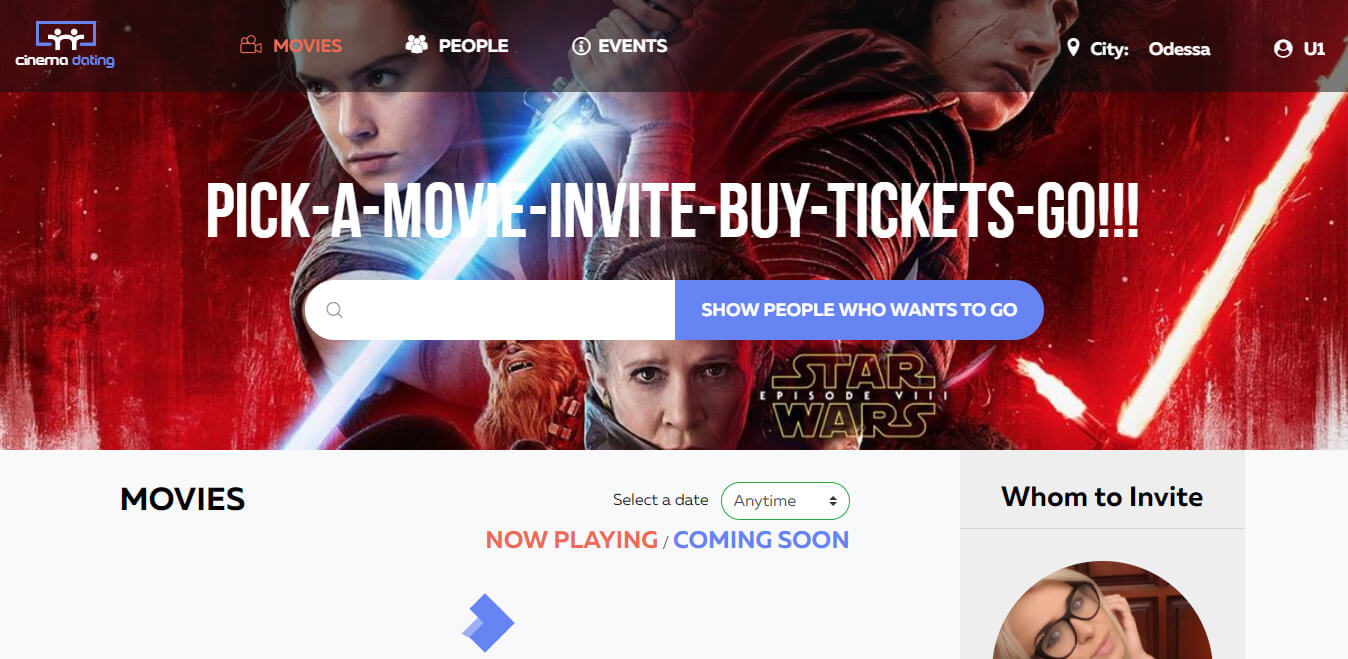1348x659 pixels.
Task: Click the magnifier icon in search box
Action: (x=335, y=310)
